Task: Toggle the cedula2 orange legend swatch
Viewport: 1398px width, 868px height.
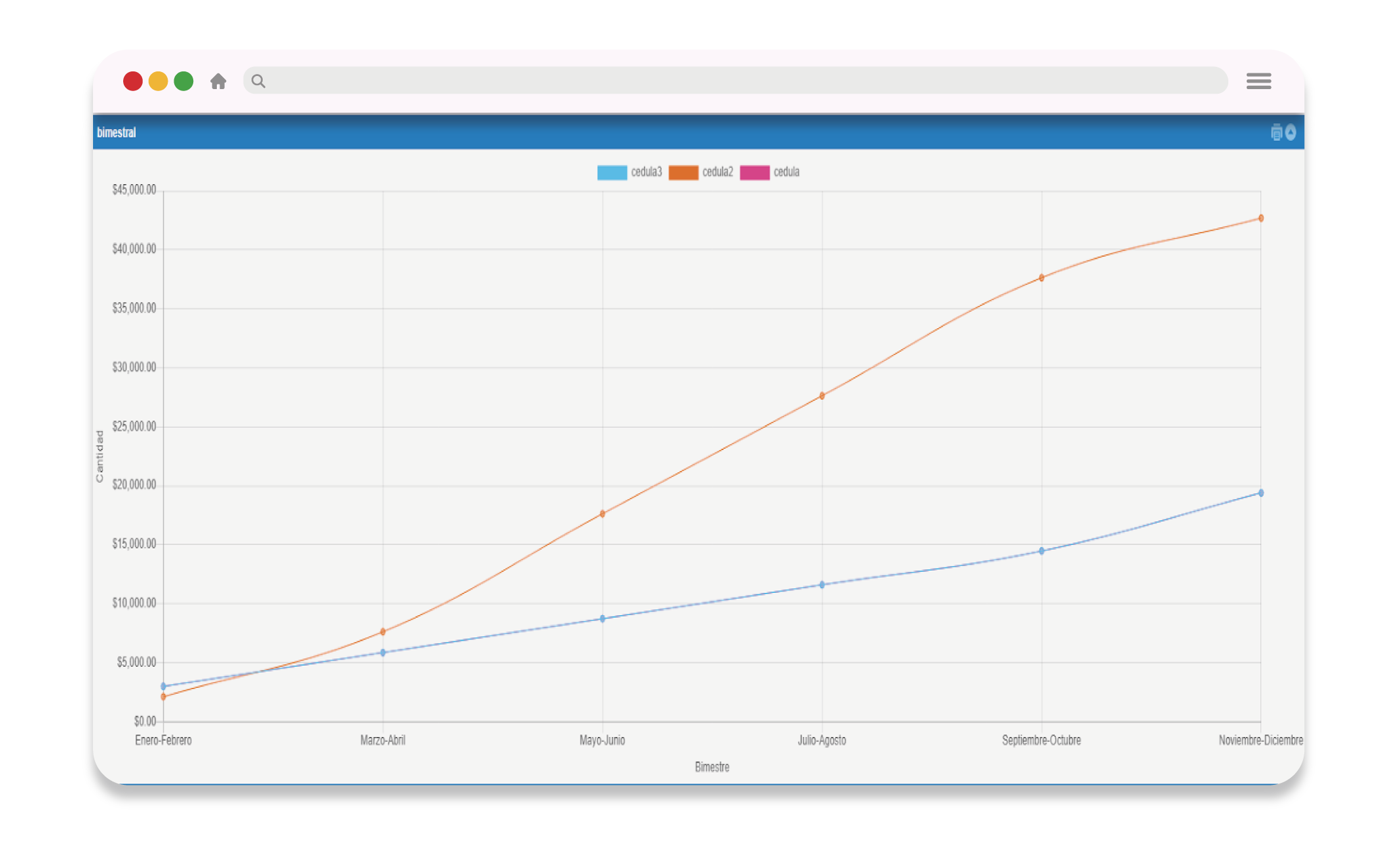Action: pyautogui.click(x=683, y=172)
